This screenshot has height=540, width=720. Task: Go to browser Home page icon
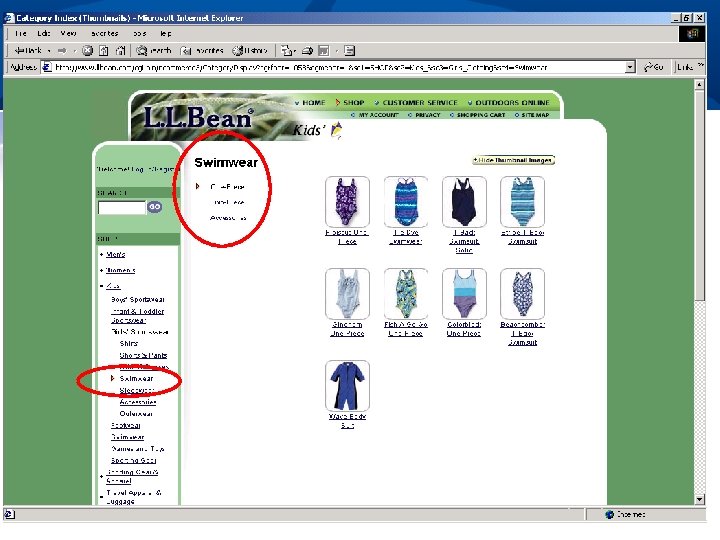click(x=120, y=51)
